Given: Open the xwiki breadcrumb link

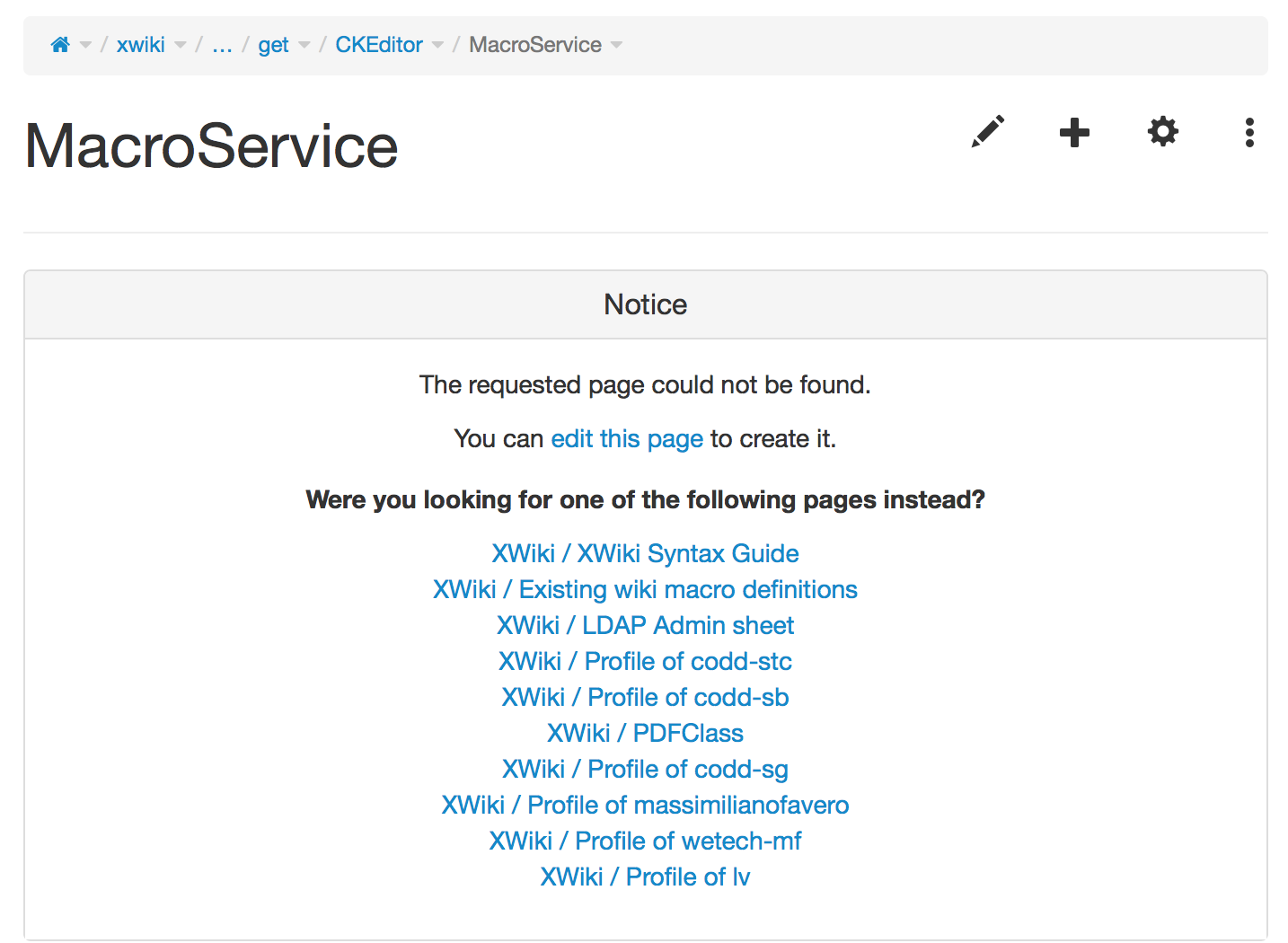Looking at the screenshot, I should coord(141,45).
